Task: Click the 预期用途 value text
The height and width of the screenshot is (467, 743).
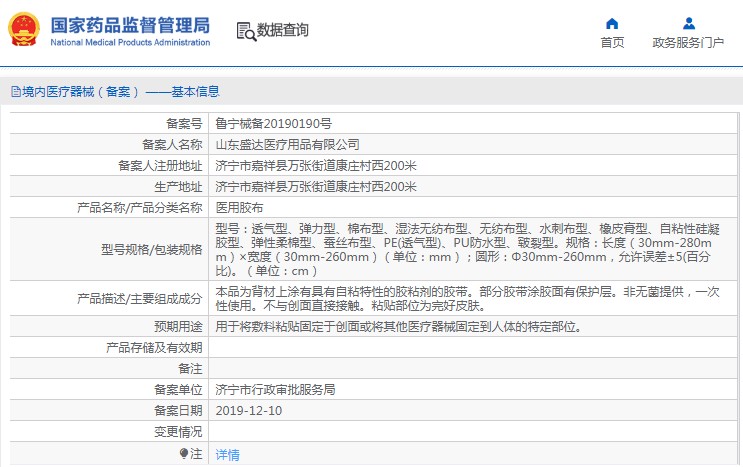Action: click(399, 327)
